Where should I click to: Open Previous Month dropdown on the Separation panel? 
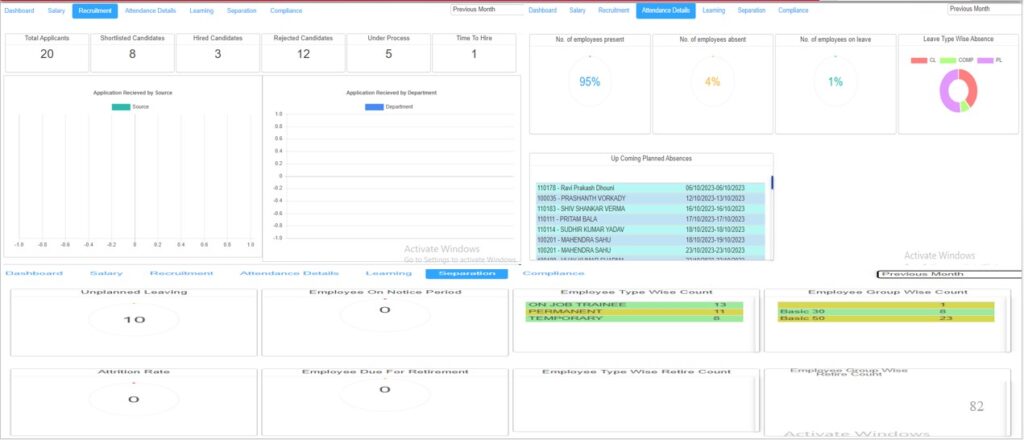pyautogui.click(x=948, y=273)
